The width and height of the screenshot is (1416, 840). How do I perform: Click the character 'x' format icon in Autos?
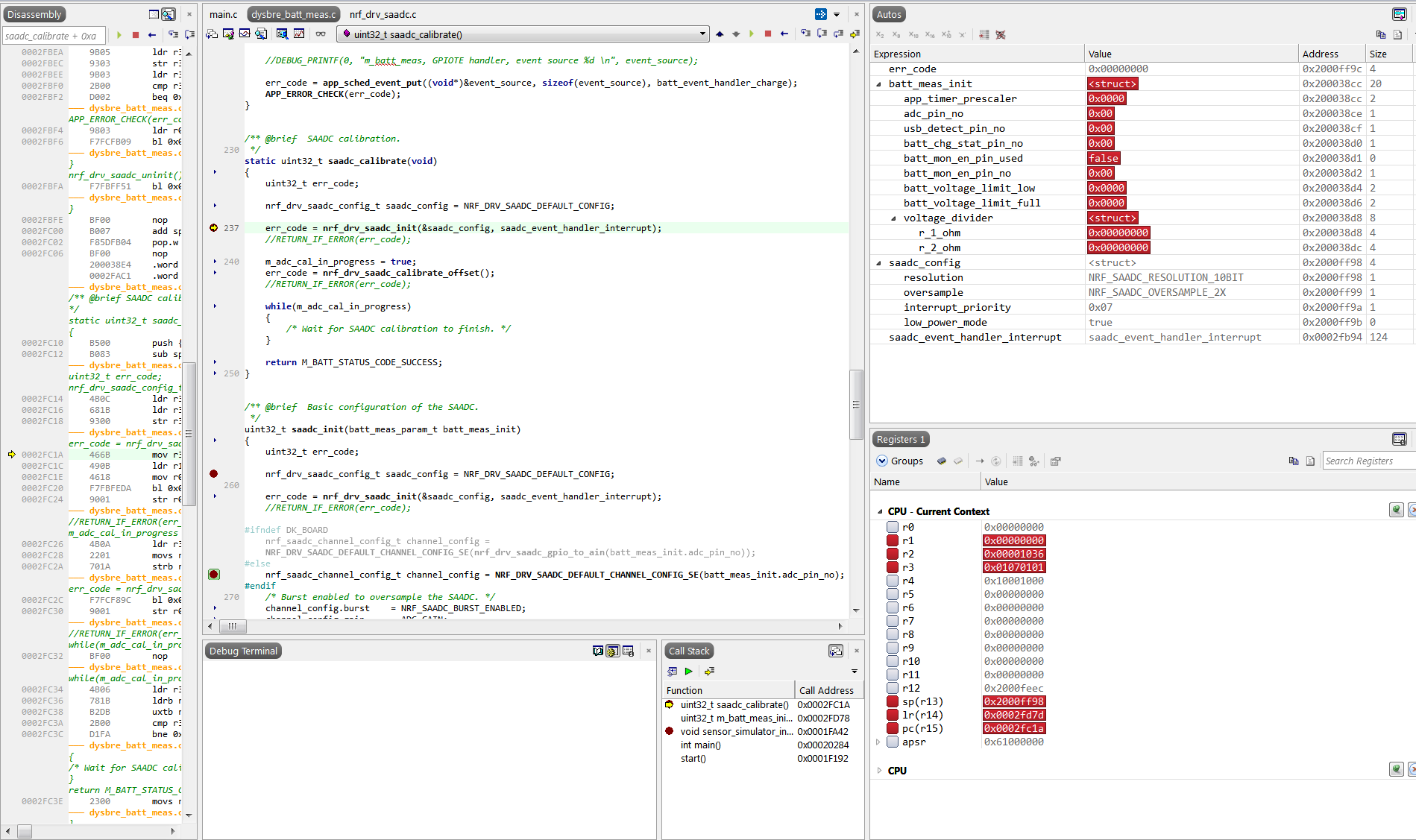[963, 35]
